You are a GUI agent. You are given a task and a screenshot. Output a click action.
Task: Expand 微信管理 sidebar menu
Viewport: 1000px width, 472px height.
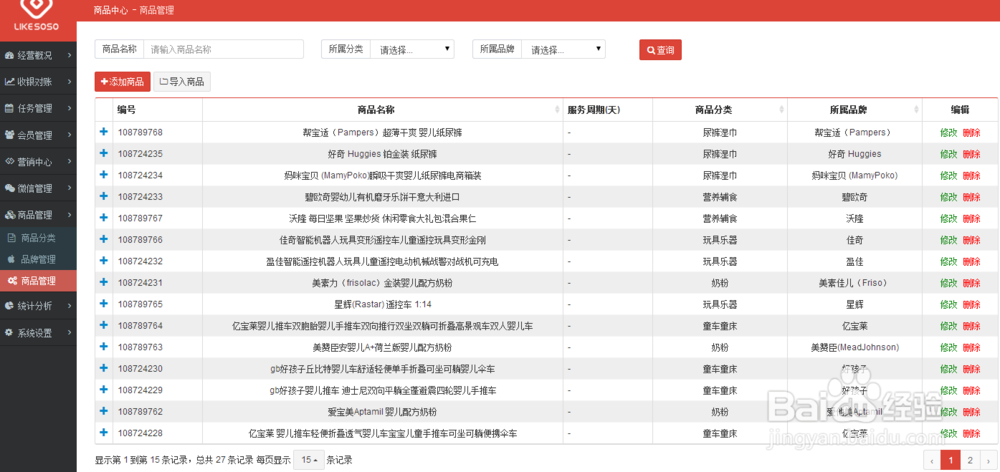click(38, 188)
